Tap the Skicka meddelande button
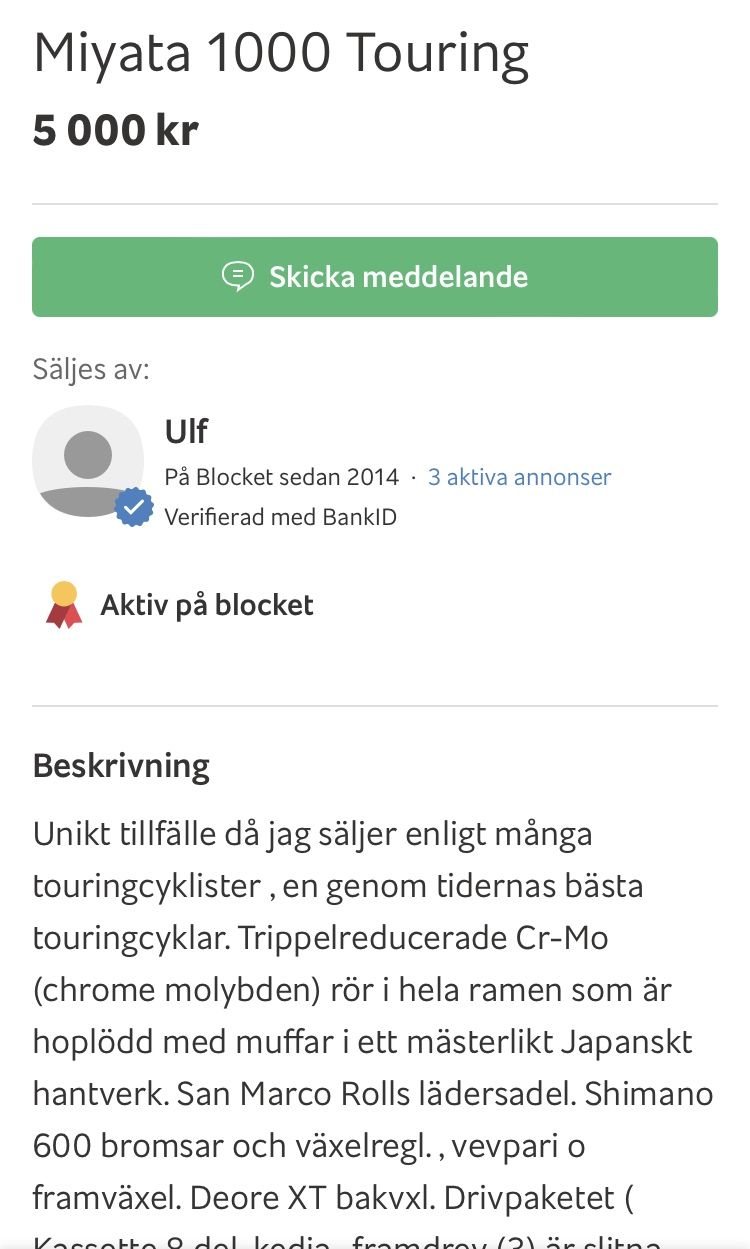750x1249 pixels. (x=375, y=277)
